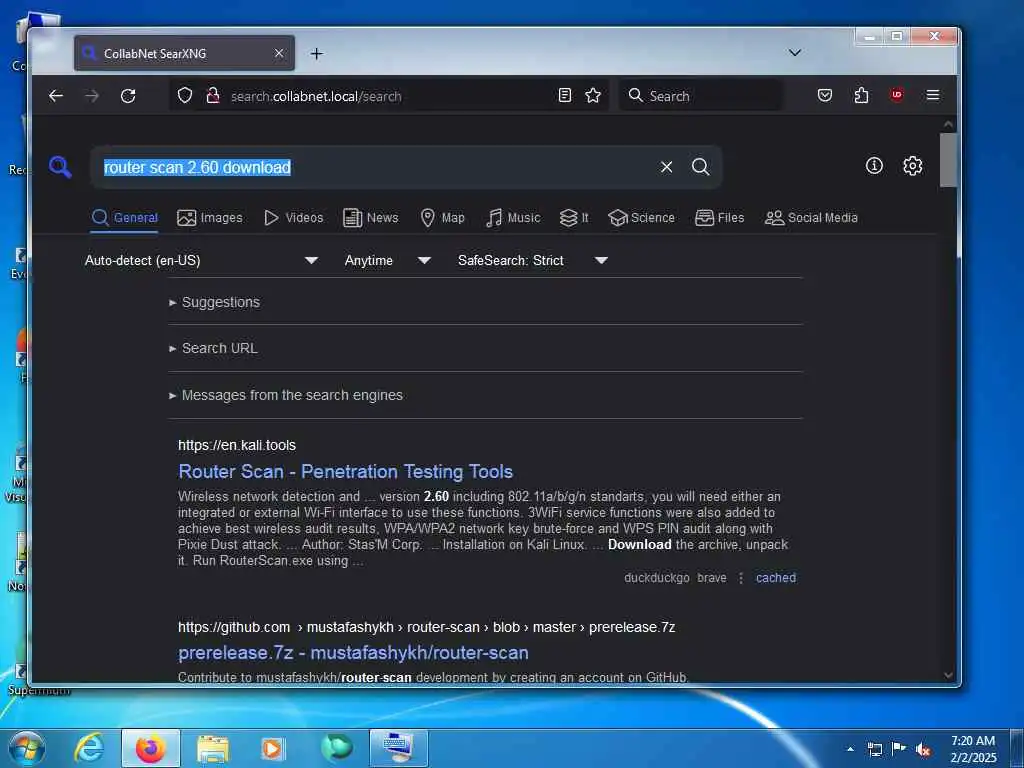This screenshot has height=768, width=1024.
Task: Click the page vertical scrollbar thumb
Action: tap(948, 160)
